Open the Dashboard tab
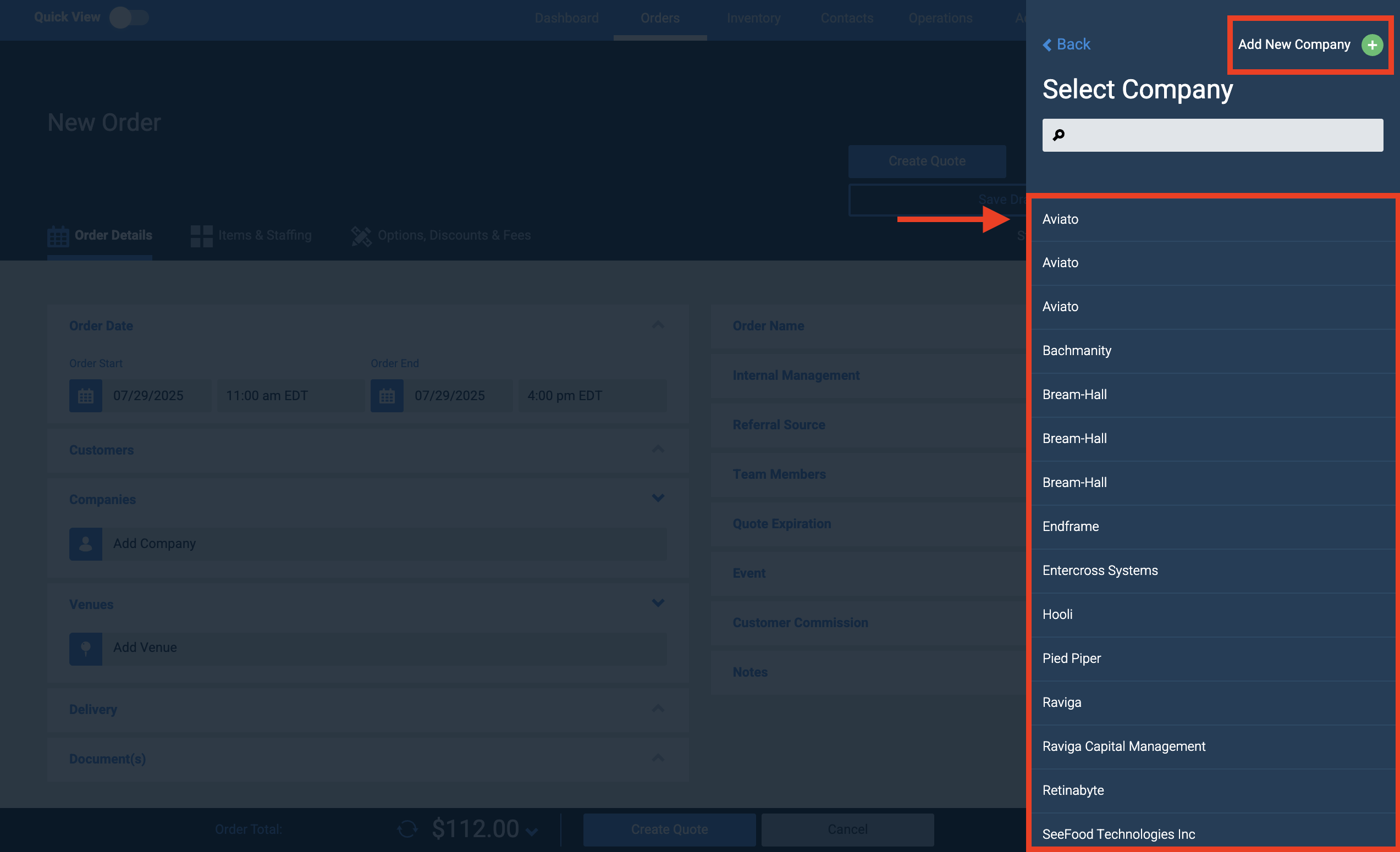Screen dimensions: 1400x852 (566, 18)
